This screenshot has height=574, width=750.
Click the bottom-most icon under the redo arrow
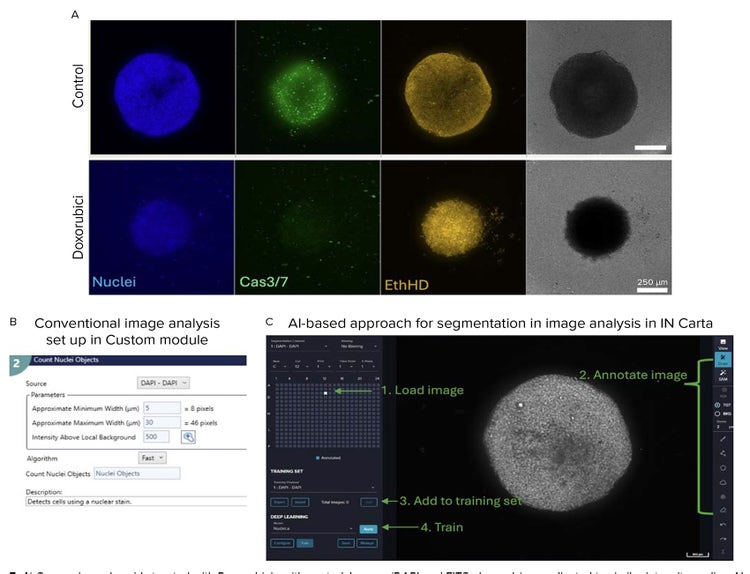pos(723,551)
